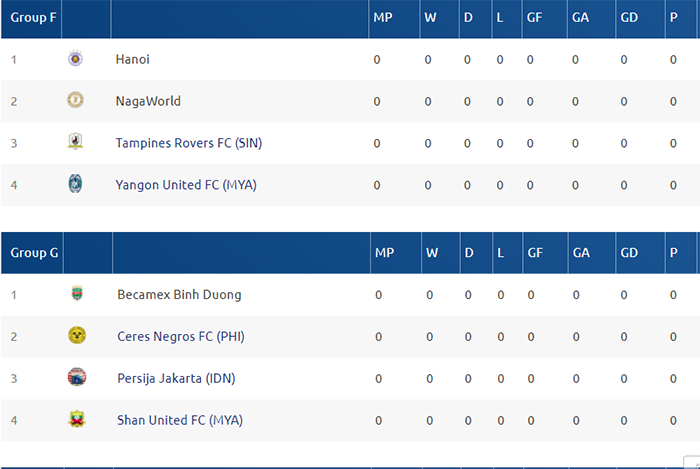Click the Ceres Negros FC crest icon
Image resolution: width=700 pixels, height=469 pixels.
tap(77, 336)
